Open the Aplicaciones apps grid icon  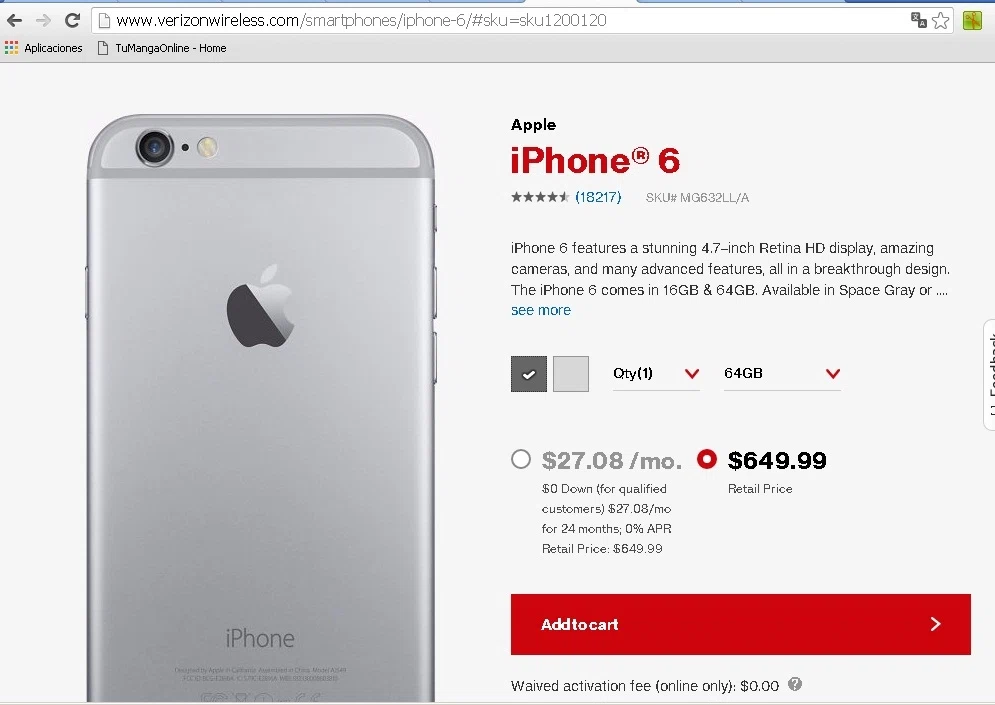pyautogui.click(x=11, y=48)
